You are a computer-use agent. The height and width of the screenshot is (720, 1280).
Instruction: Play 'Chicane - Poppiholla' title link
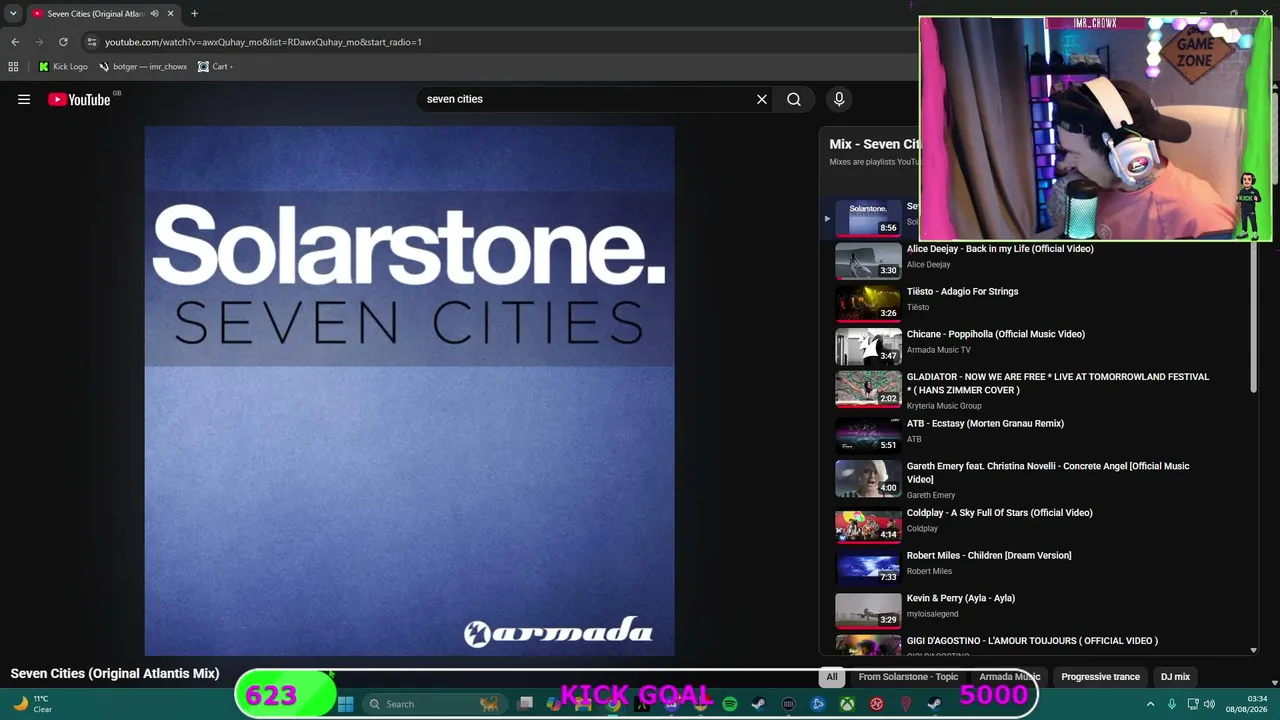tap(996, 334)
